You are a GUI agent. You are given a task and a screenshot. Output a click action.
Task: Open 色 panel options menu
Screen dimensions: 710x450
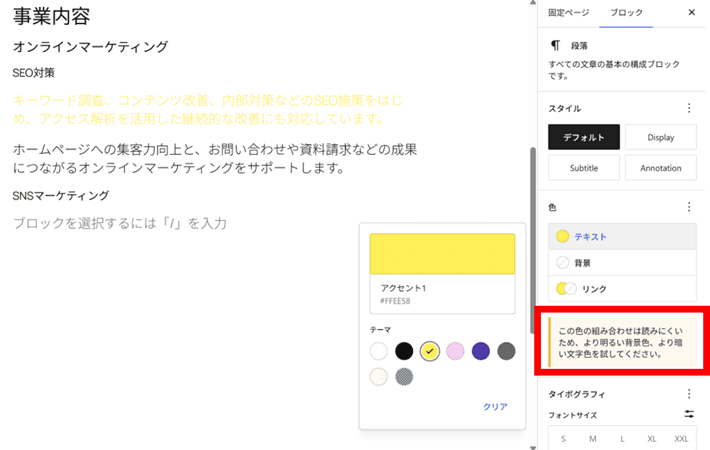point(689,207)
